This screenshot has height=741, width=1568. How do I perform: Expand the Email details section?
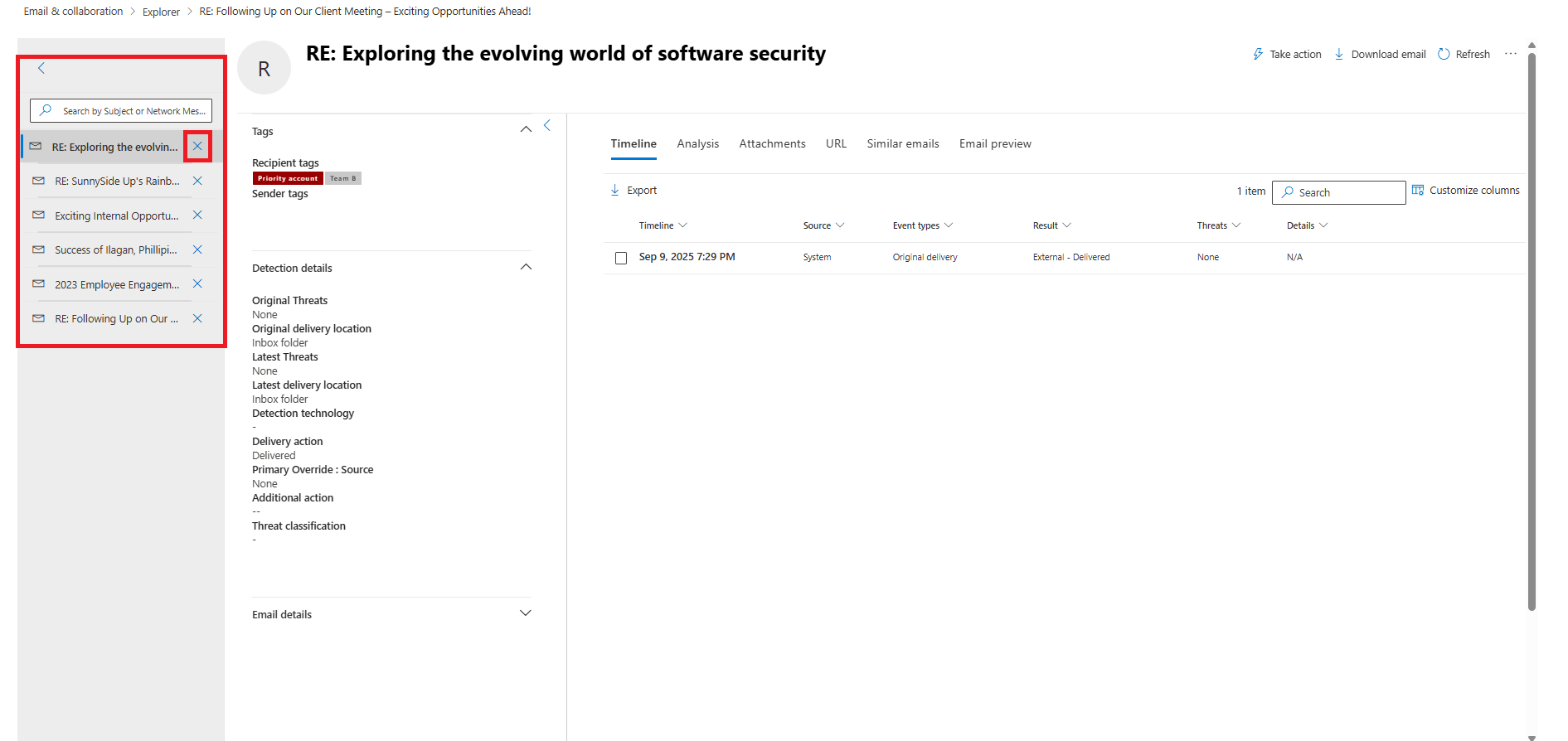[526, 613]
